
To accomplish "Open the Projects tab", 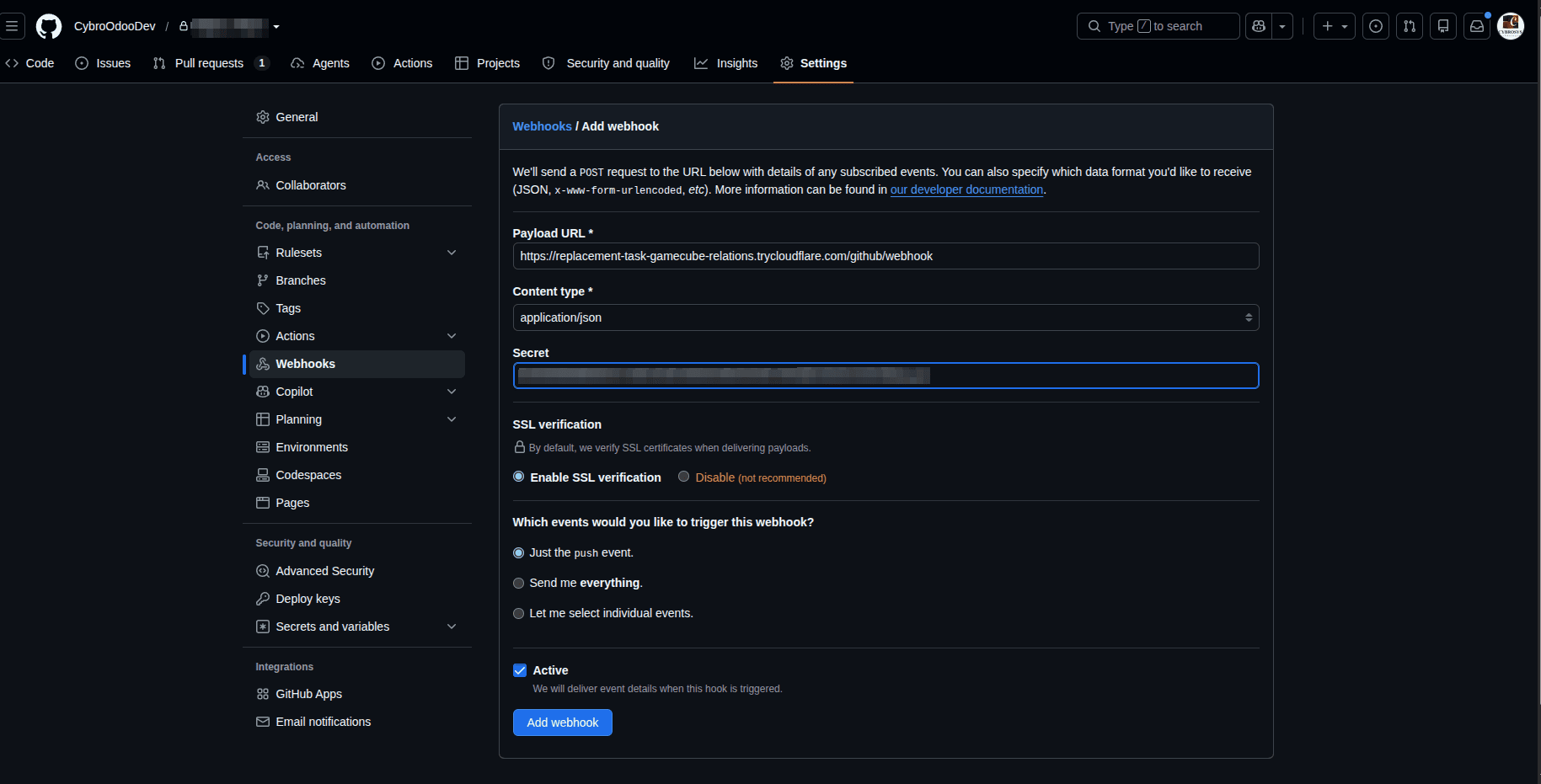I will click(x=487, y=63).
